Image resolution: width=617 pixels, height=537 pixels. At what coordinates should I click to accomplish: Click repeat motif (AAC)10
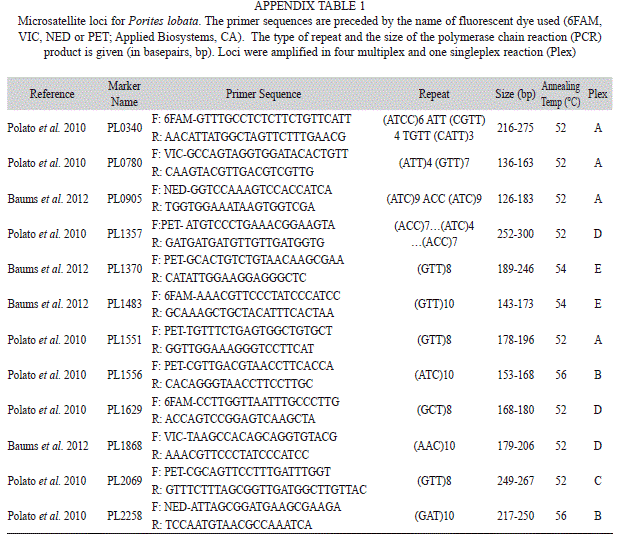click(434, 446)
